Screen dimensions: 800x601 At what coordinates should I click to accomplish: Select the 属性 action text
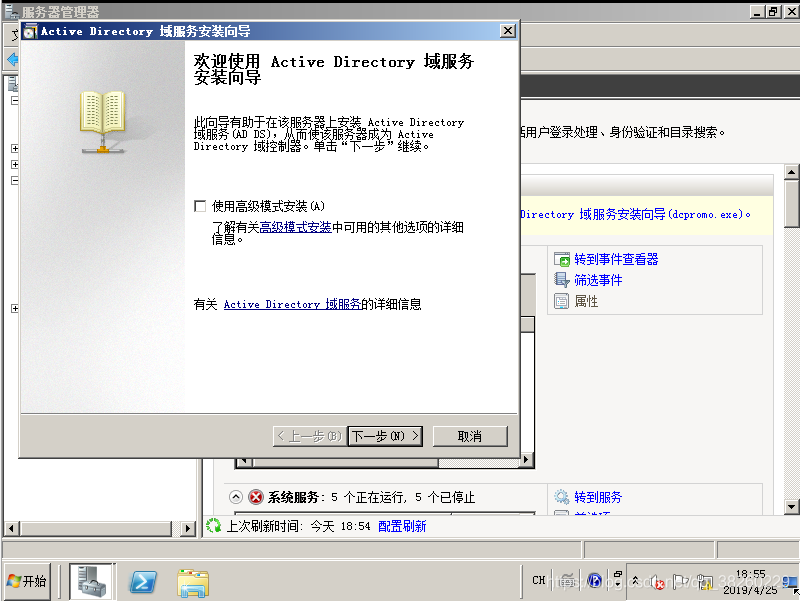pyautogui.click(x=586, y=302)
